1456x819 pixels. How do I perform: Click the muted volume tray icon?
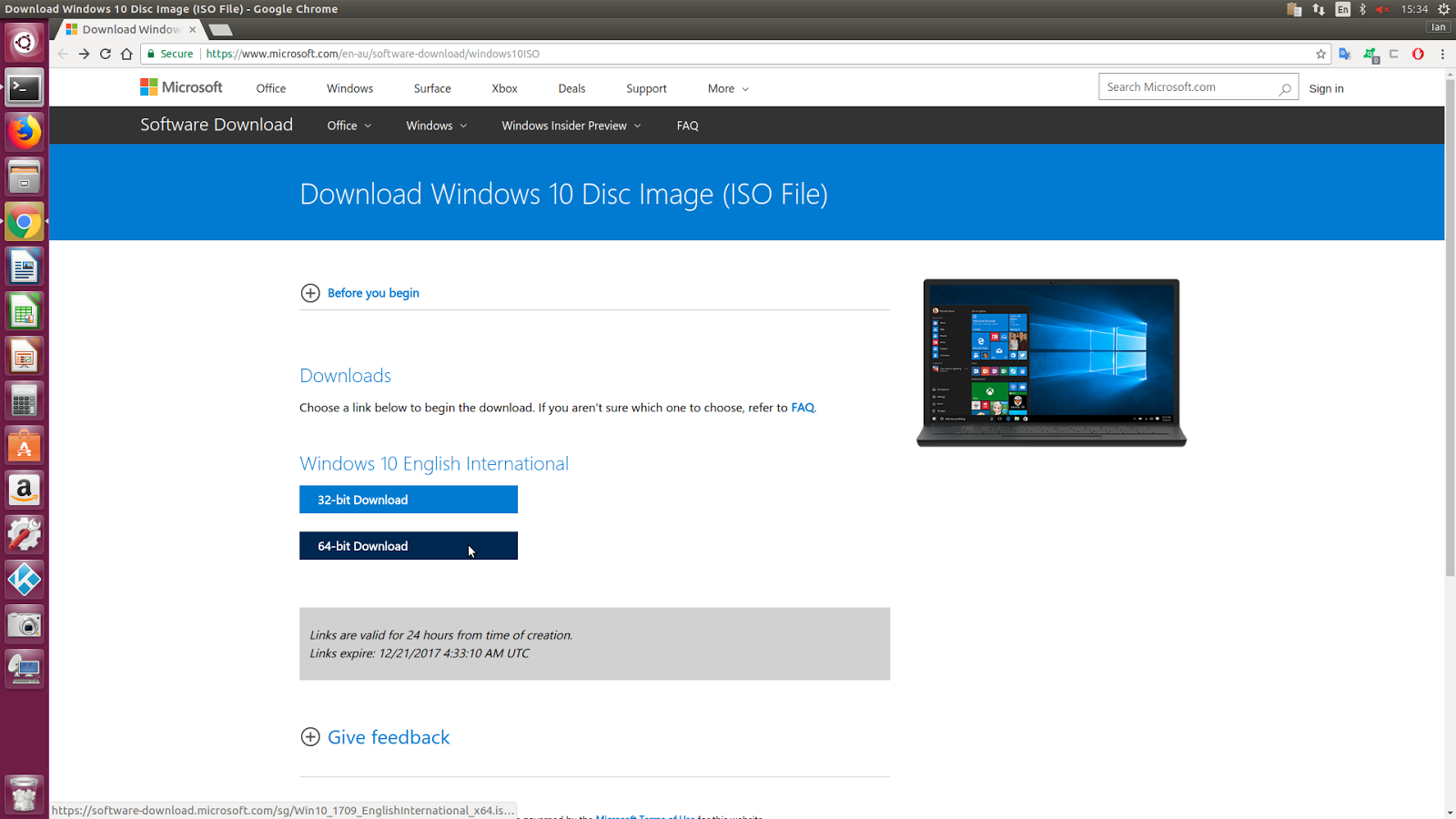coord(1381,9)
